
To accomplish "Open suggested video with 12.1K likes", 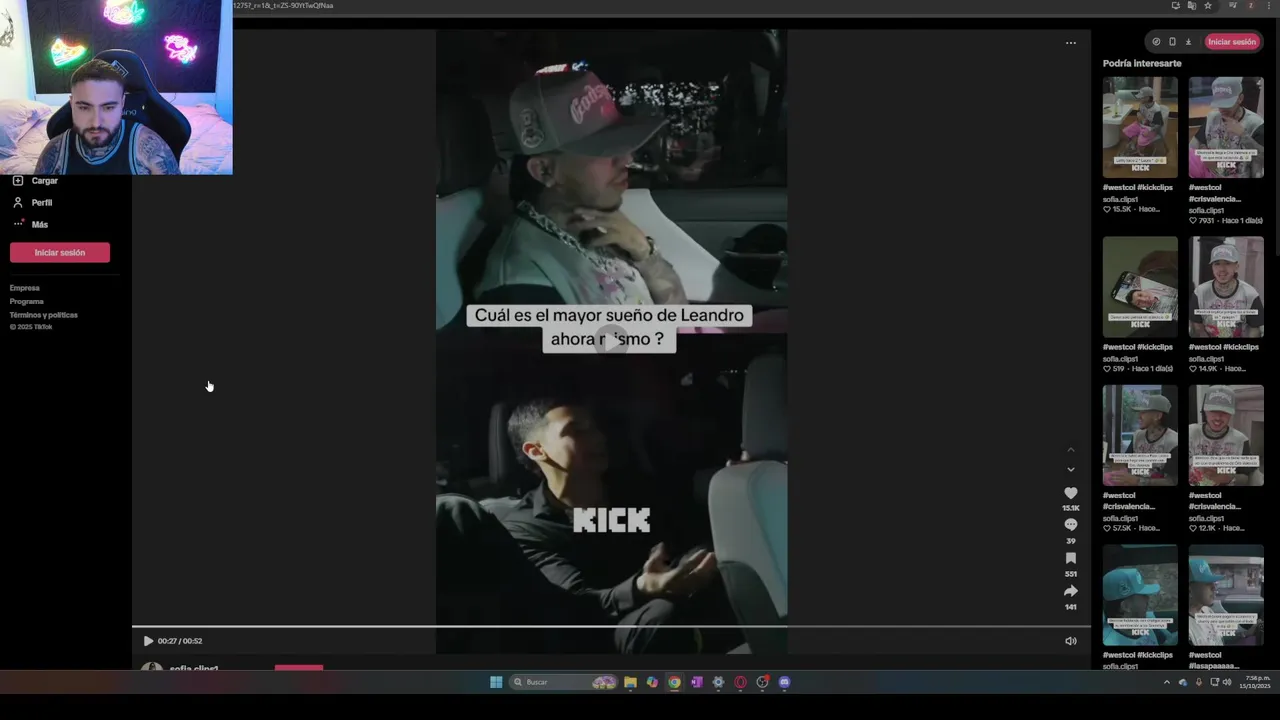I will (1226, 435).
